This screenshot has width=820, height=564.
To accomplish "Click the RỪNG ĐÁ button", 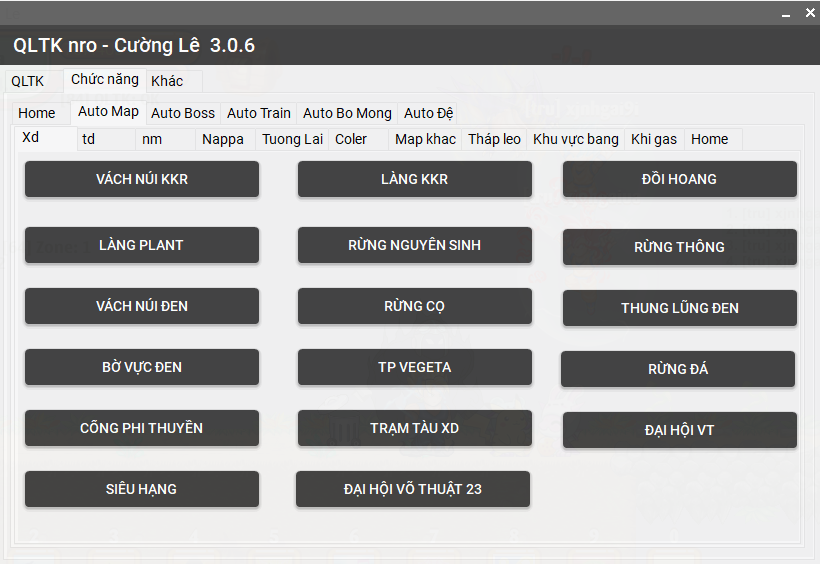I will click(678, 369).
